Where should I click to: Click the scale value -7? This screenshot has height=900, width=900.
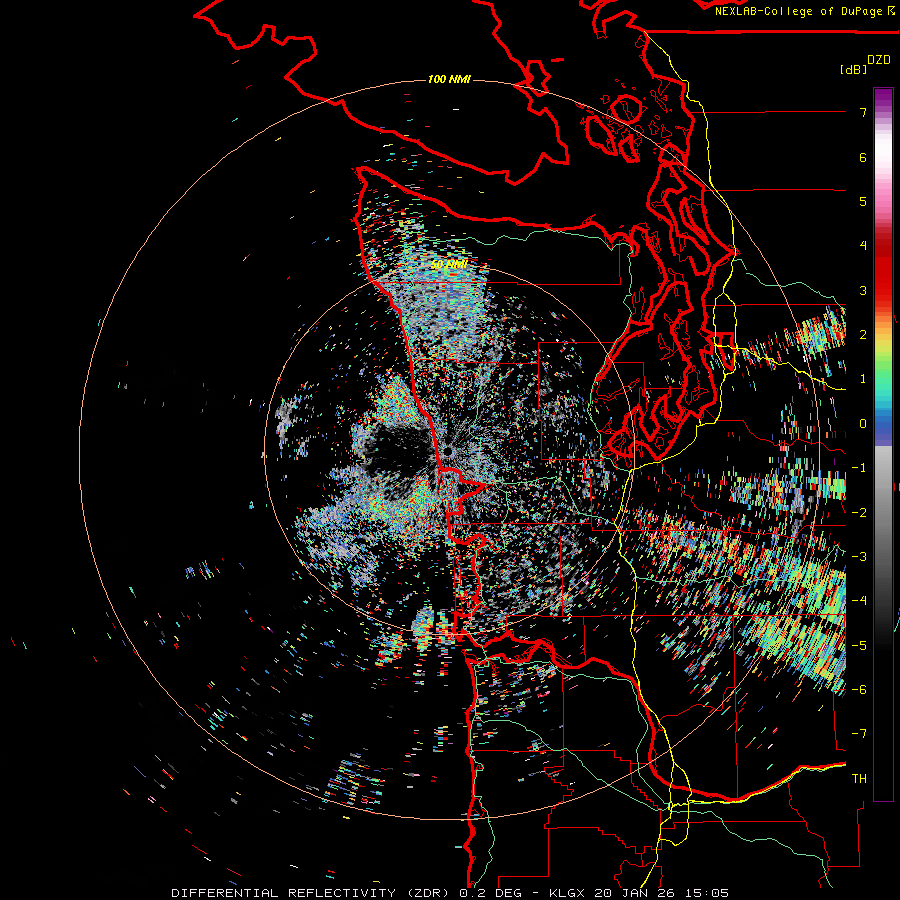(x=859, y=734)
